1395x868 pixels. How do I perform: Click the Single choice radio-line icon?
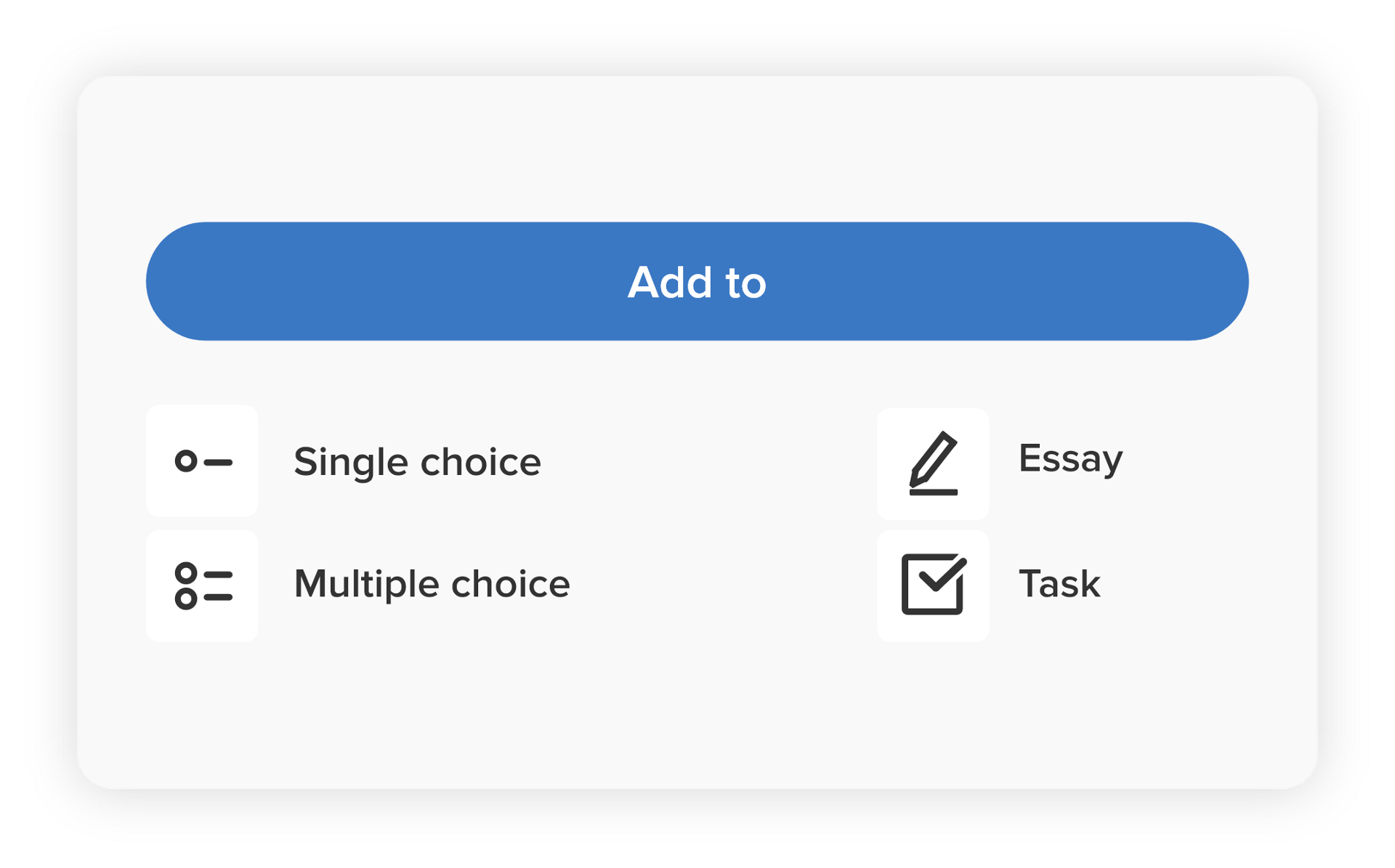click(202, 461)
